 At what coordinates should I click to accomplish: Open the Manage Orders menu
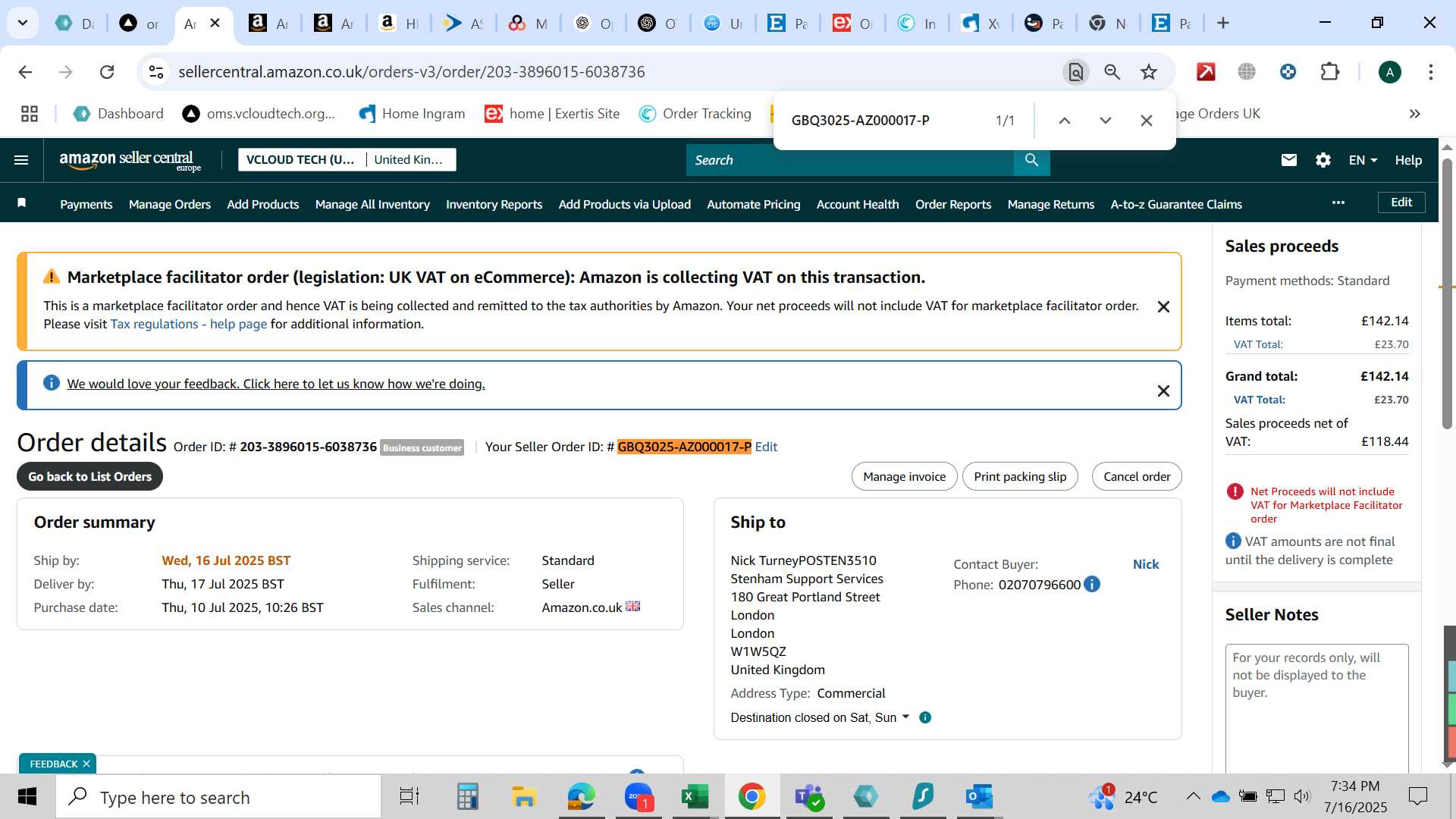click(x=170, y=204)
